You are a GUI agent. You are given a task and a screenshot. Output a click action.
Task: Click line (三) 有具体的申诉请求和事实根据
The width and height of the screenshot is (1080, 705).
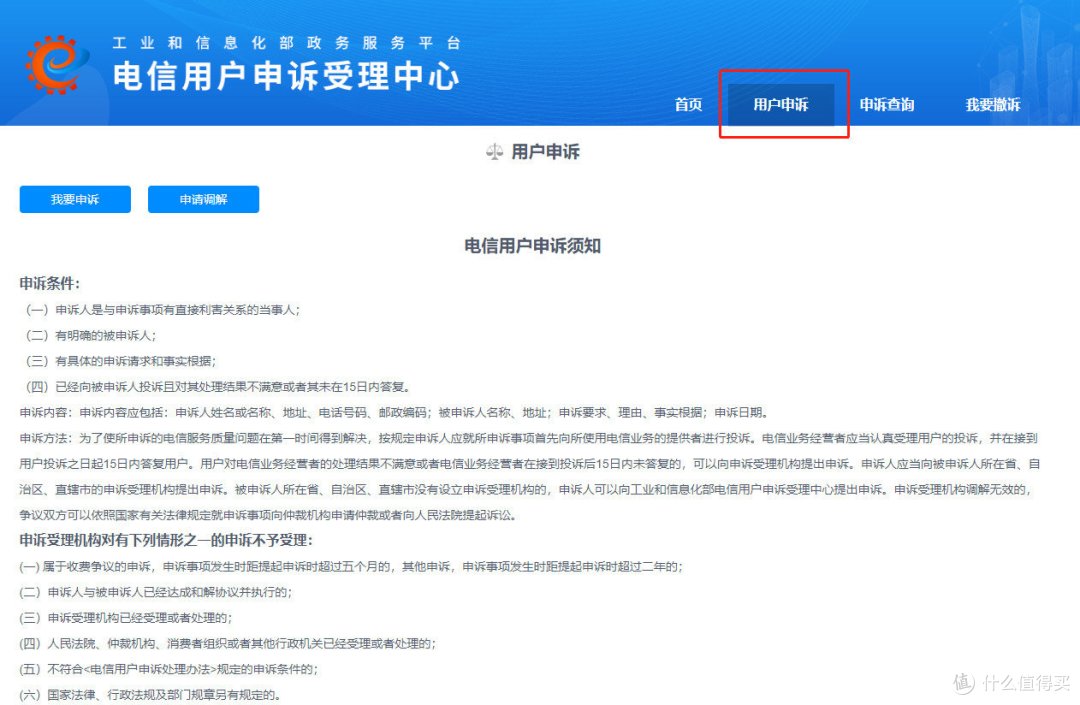(x=121, y=361)
